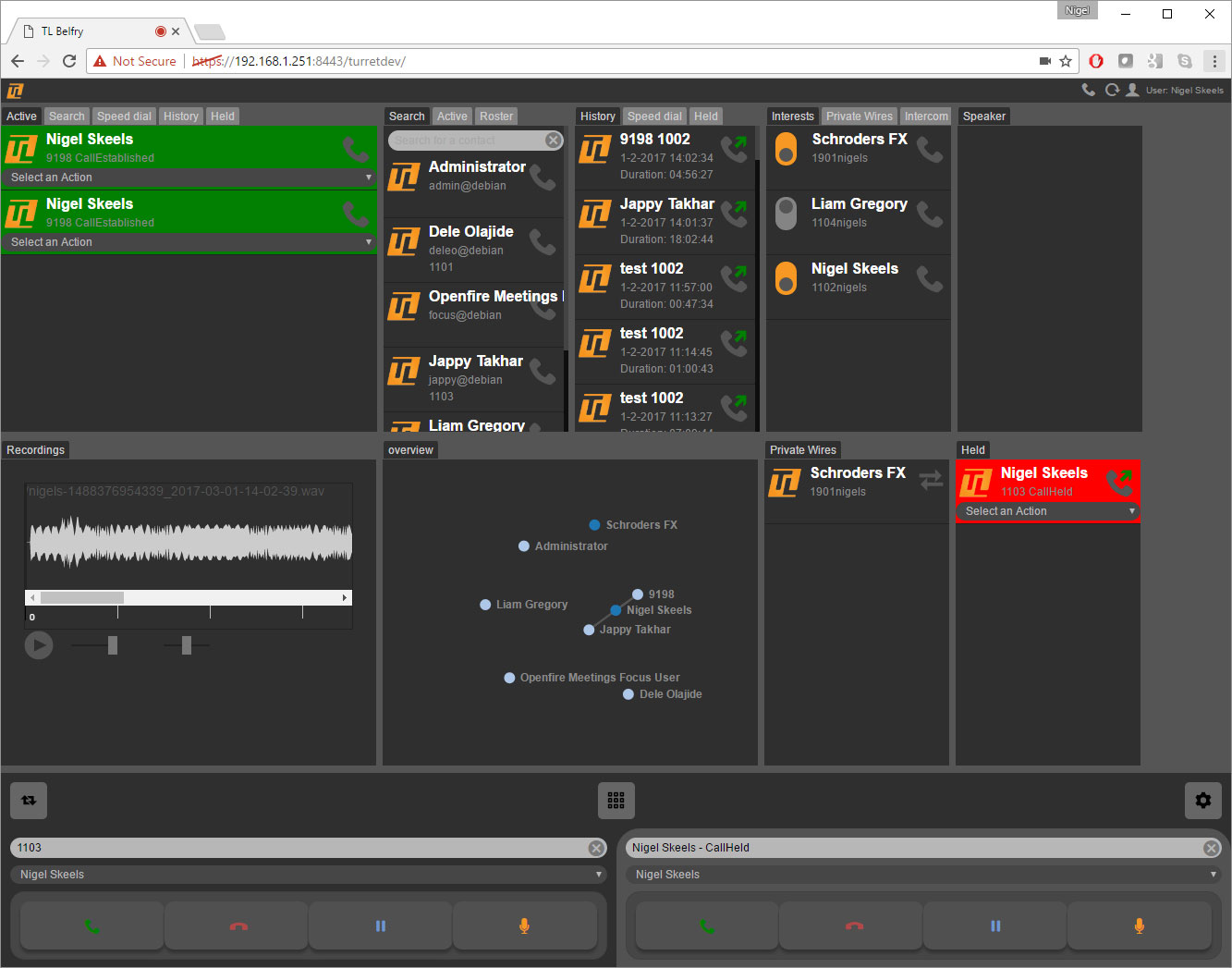Open first active call's Select an Action dropdown

189,178
